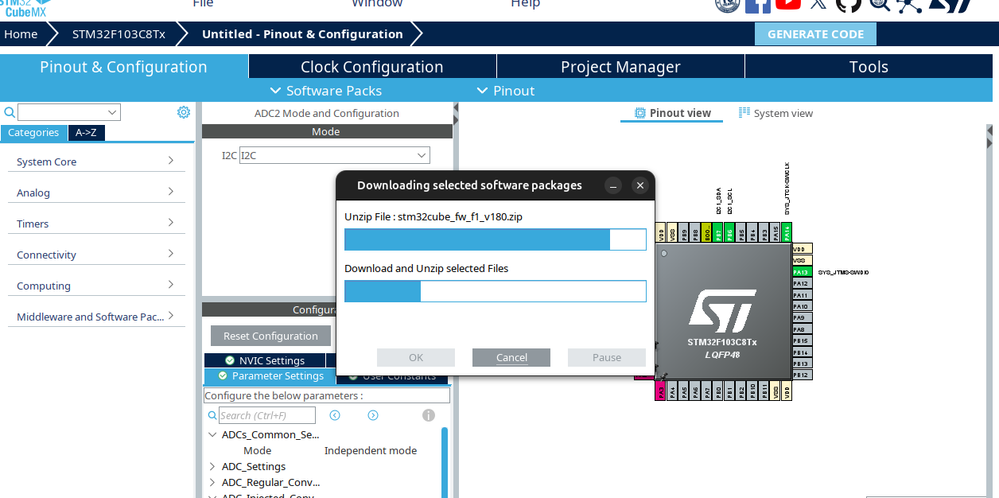999x498 pixels.
Task: Open NVIC Settings tab
Action: (x=264, y=360)
